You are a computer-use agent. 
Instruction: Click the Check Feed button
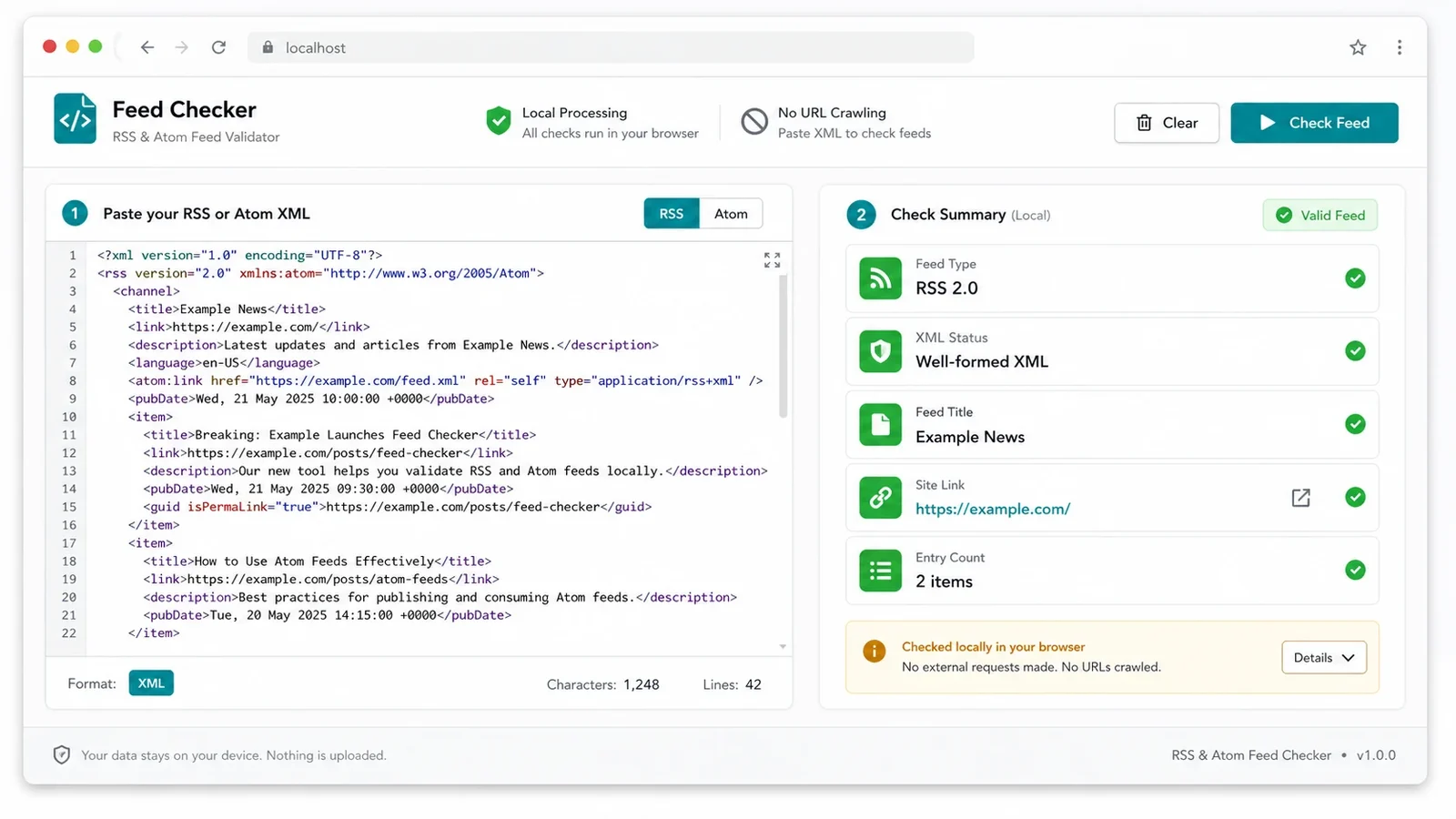pyautogui.click(x=1314, y=123)
